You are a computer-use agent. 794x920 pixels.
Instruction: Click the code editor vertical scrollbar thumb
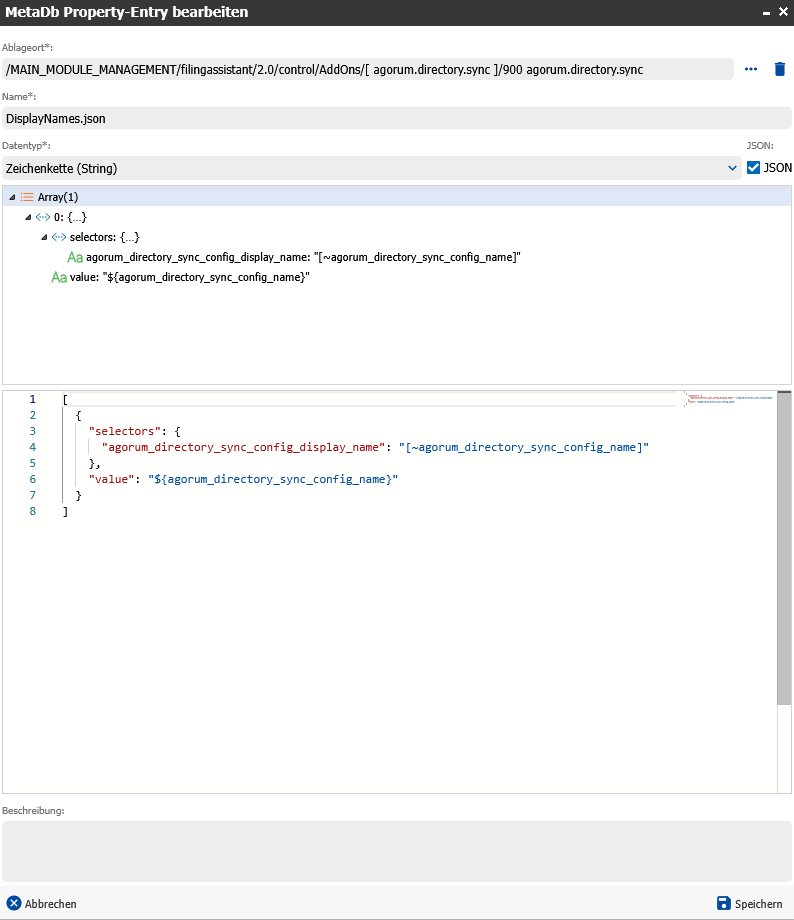pos(784,548)
